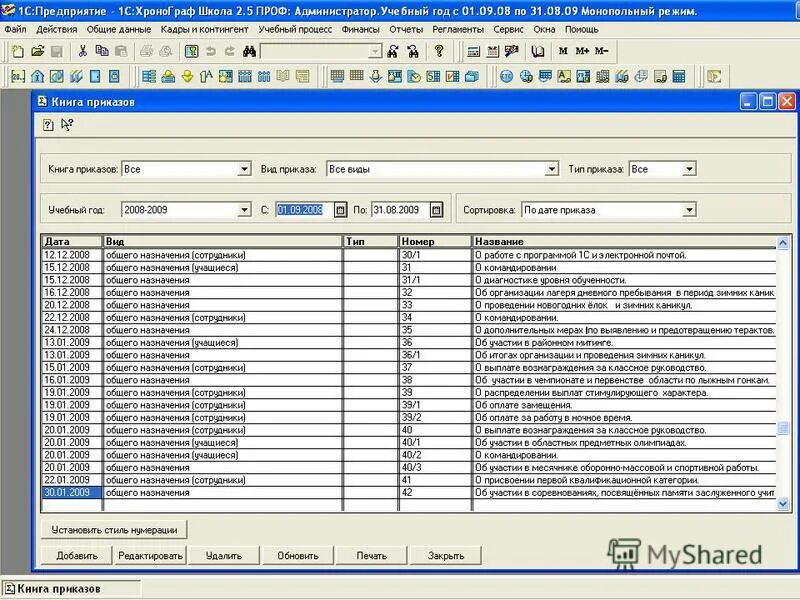Click the Печать button
The image size is (800, 600).
pos(371,556)
